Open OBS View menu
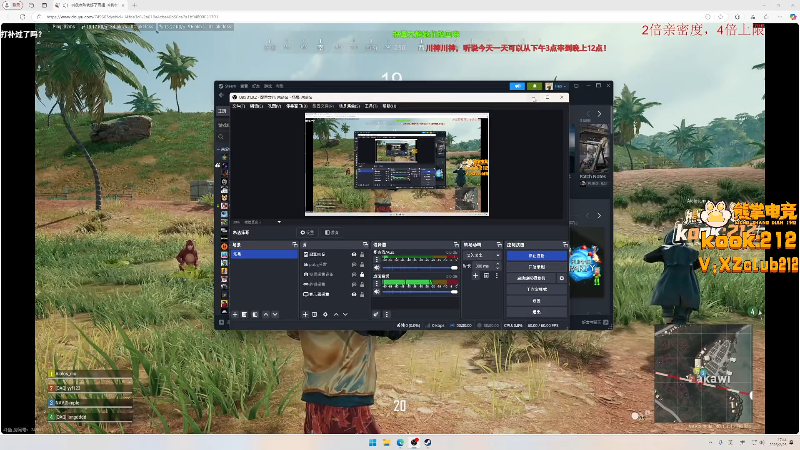800x450 pixels. [x=274, y=106]
